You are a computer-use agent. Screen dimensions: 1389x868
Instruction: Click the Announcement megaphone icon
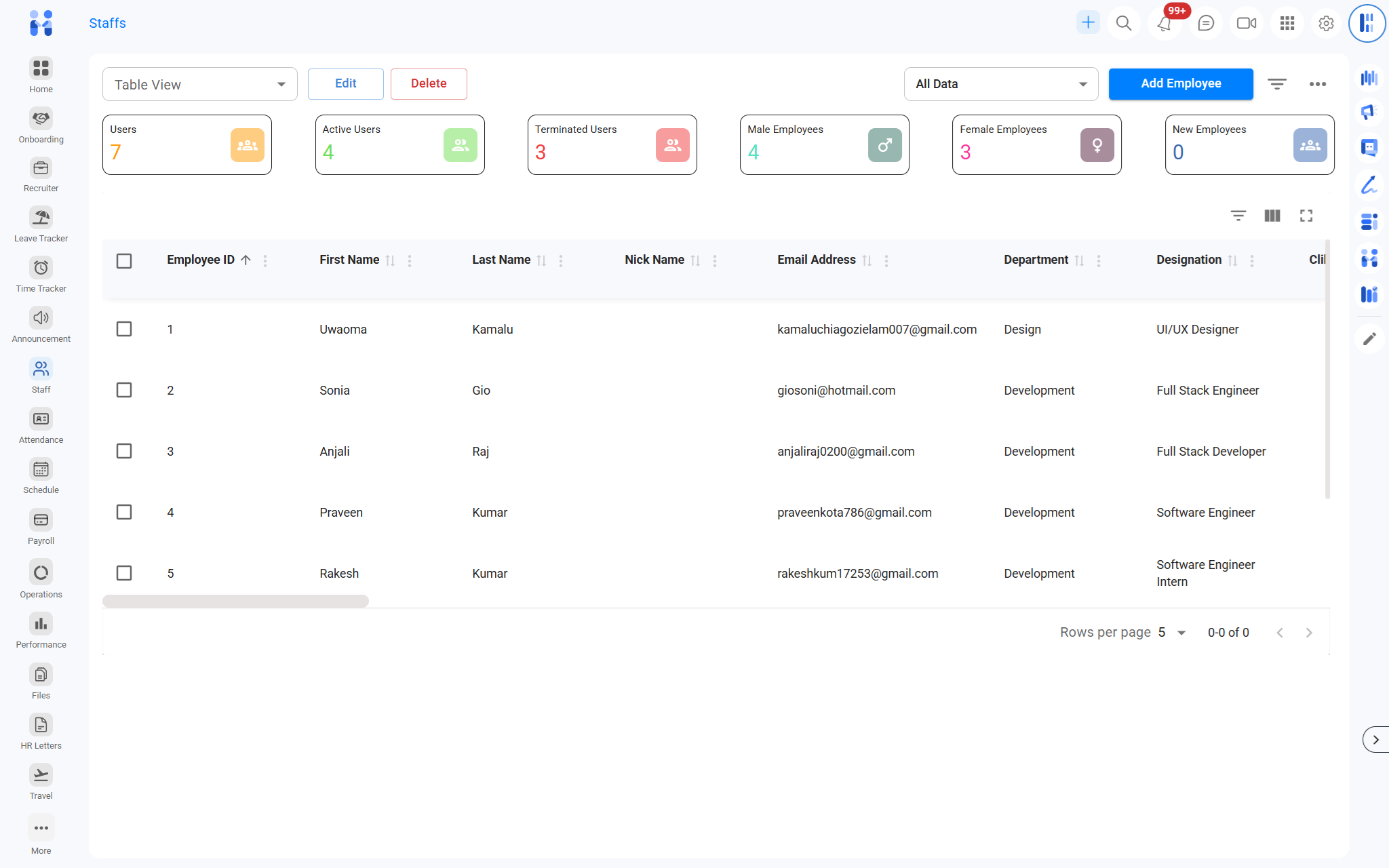(41, 319)
